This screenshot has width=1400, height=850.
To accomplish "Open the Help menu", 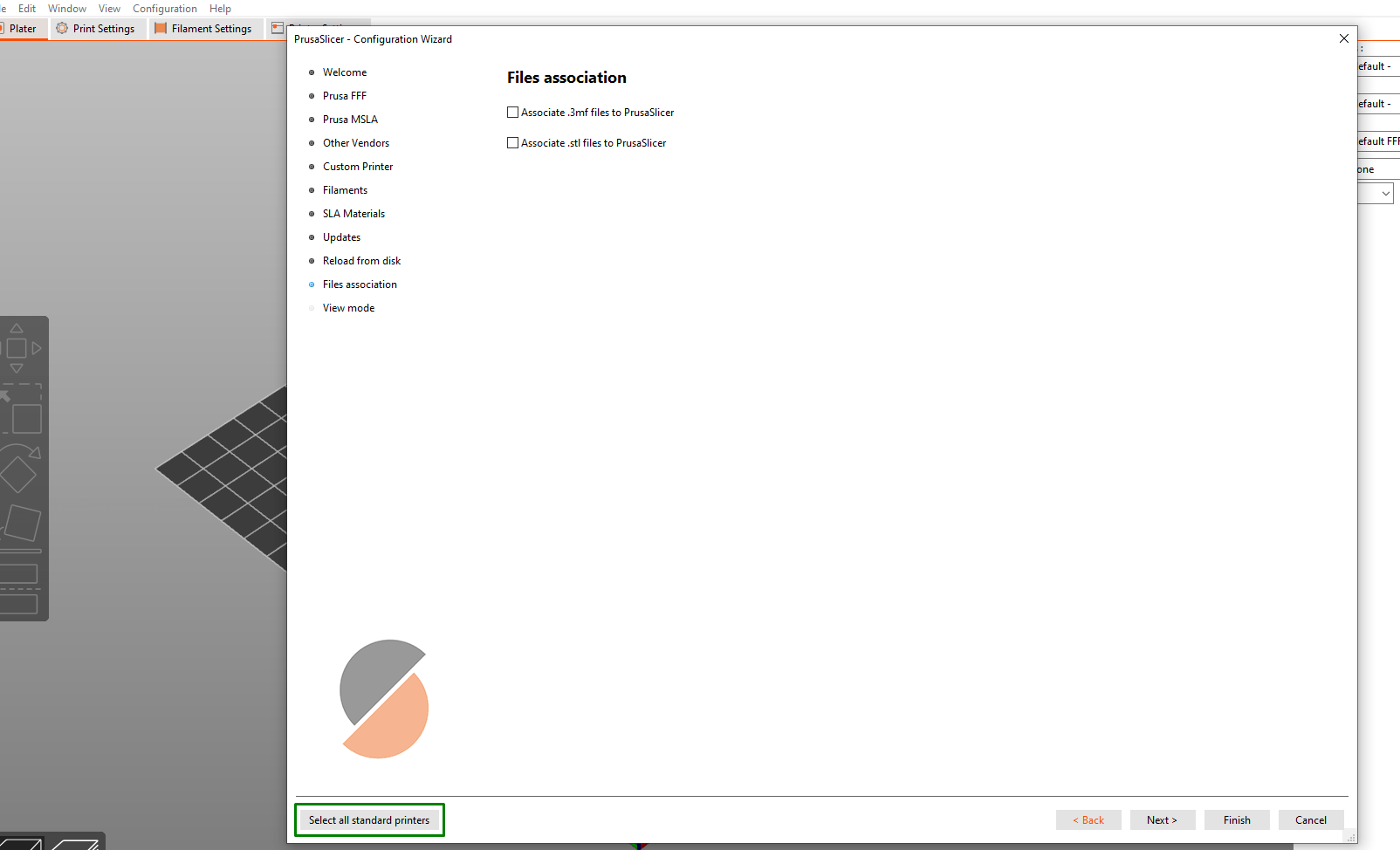I will click(220, 9).
